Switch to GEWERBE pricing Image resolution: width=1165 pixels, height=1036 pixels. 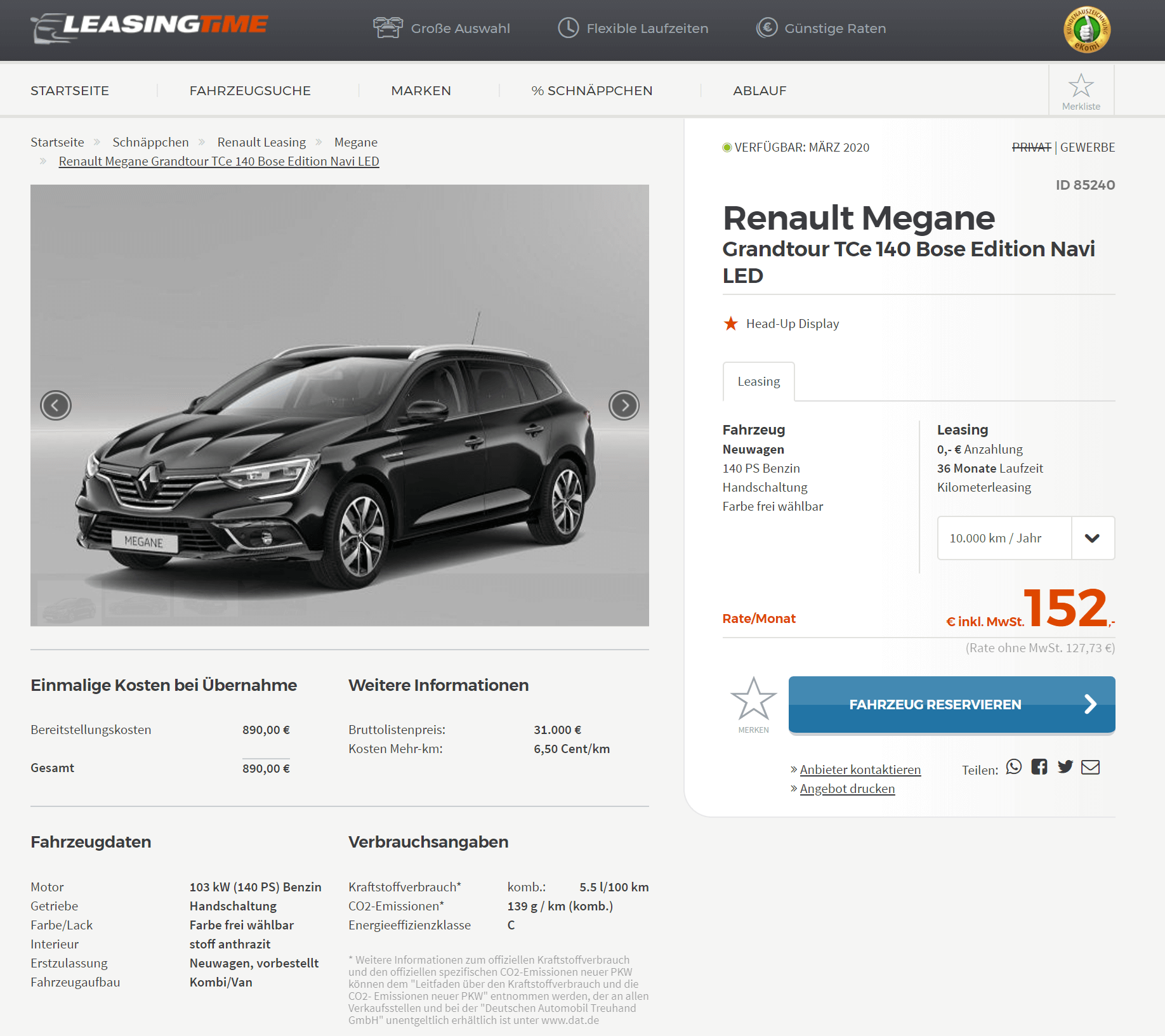point(1088,147)
